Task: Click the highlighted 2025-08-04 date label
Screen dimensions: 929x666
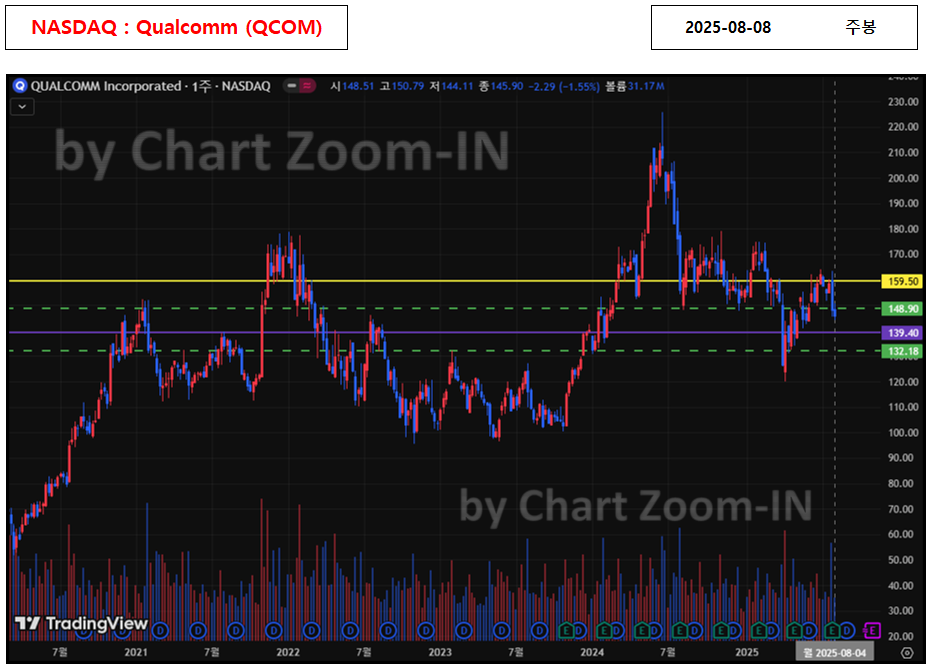Action: 834,653
